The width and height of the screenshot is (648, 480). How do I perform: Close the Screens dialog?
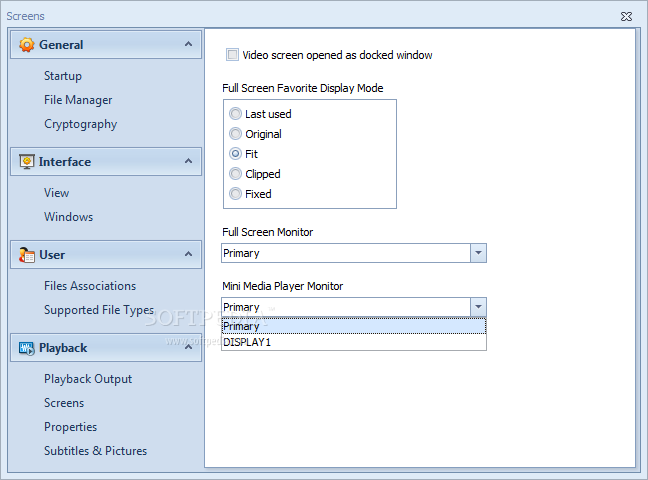pyautogui.click(x=626, y=16)
